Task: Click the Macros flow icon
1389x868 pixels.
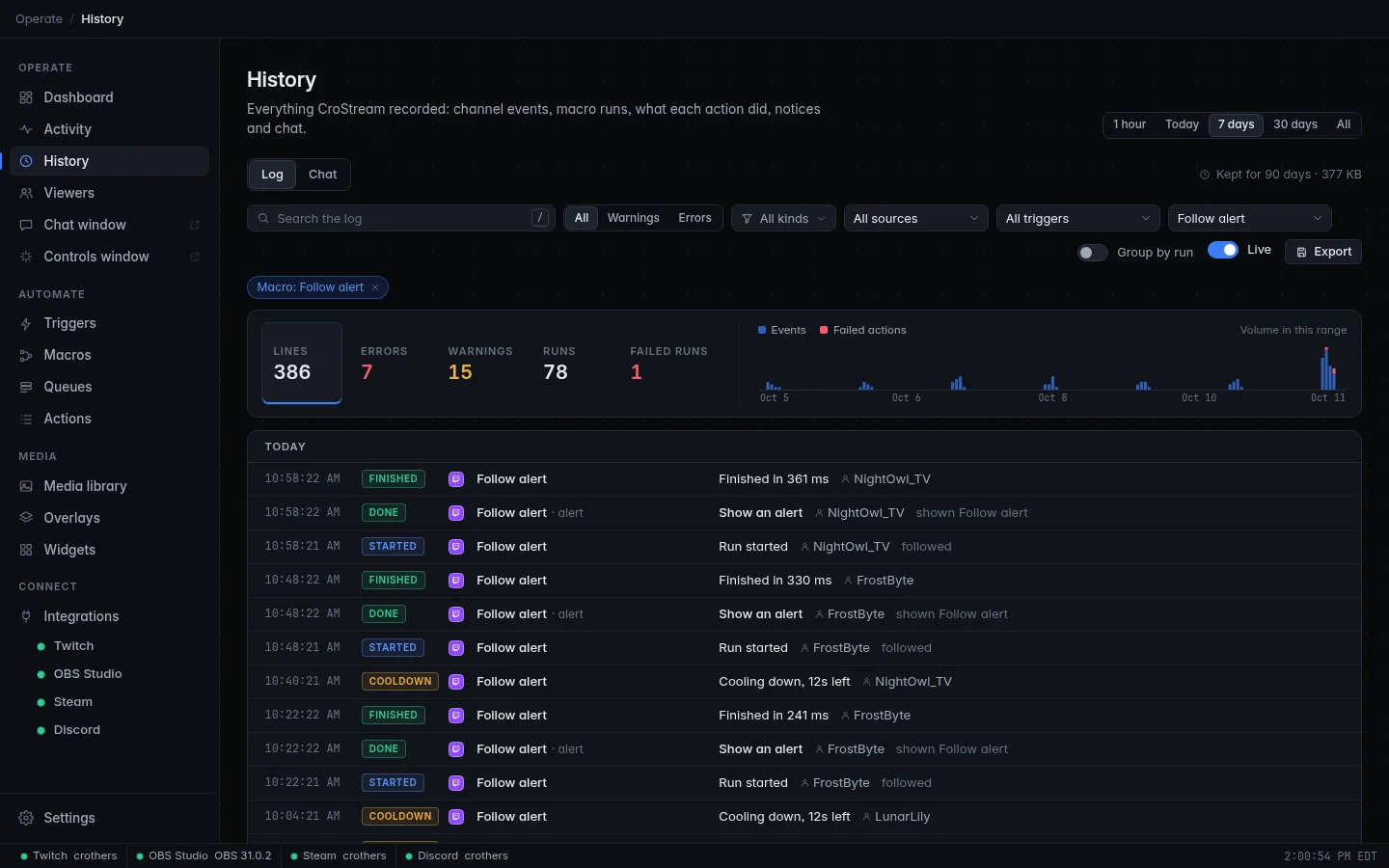Action: (26, 355)
